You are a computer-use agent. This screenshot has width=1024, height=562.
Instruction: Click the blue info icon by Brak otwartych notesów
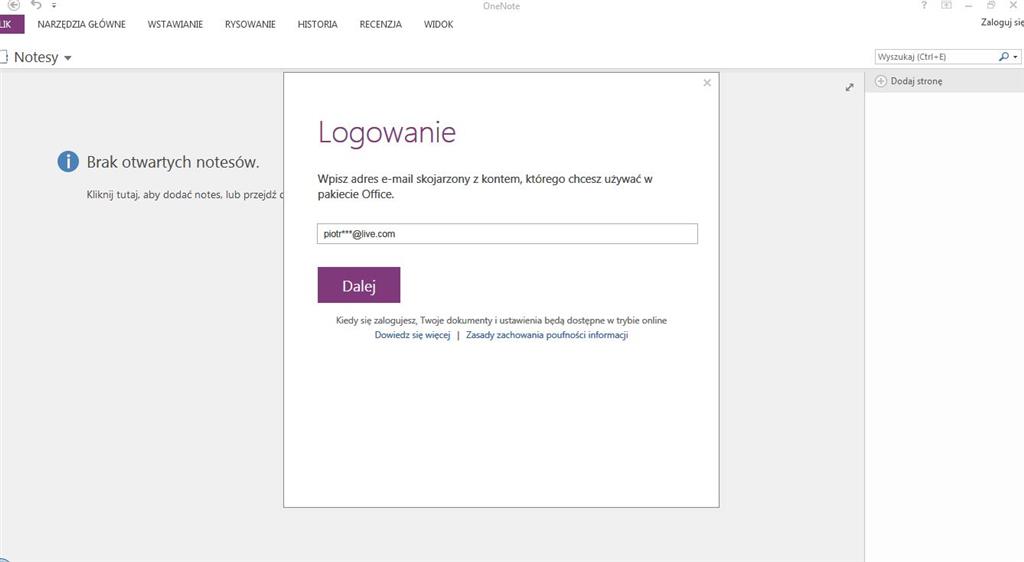(68, 161)
